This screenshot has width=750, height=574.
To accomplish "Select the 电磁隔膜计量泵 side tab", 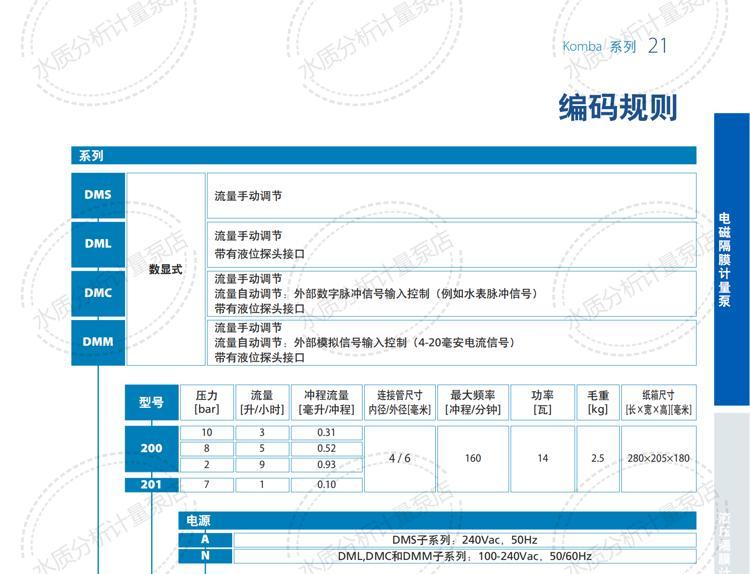I will pyautogui.click(x=731, y=259).
